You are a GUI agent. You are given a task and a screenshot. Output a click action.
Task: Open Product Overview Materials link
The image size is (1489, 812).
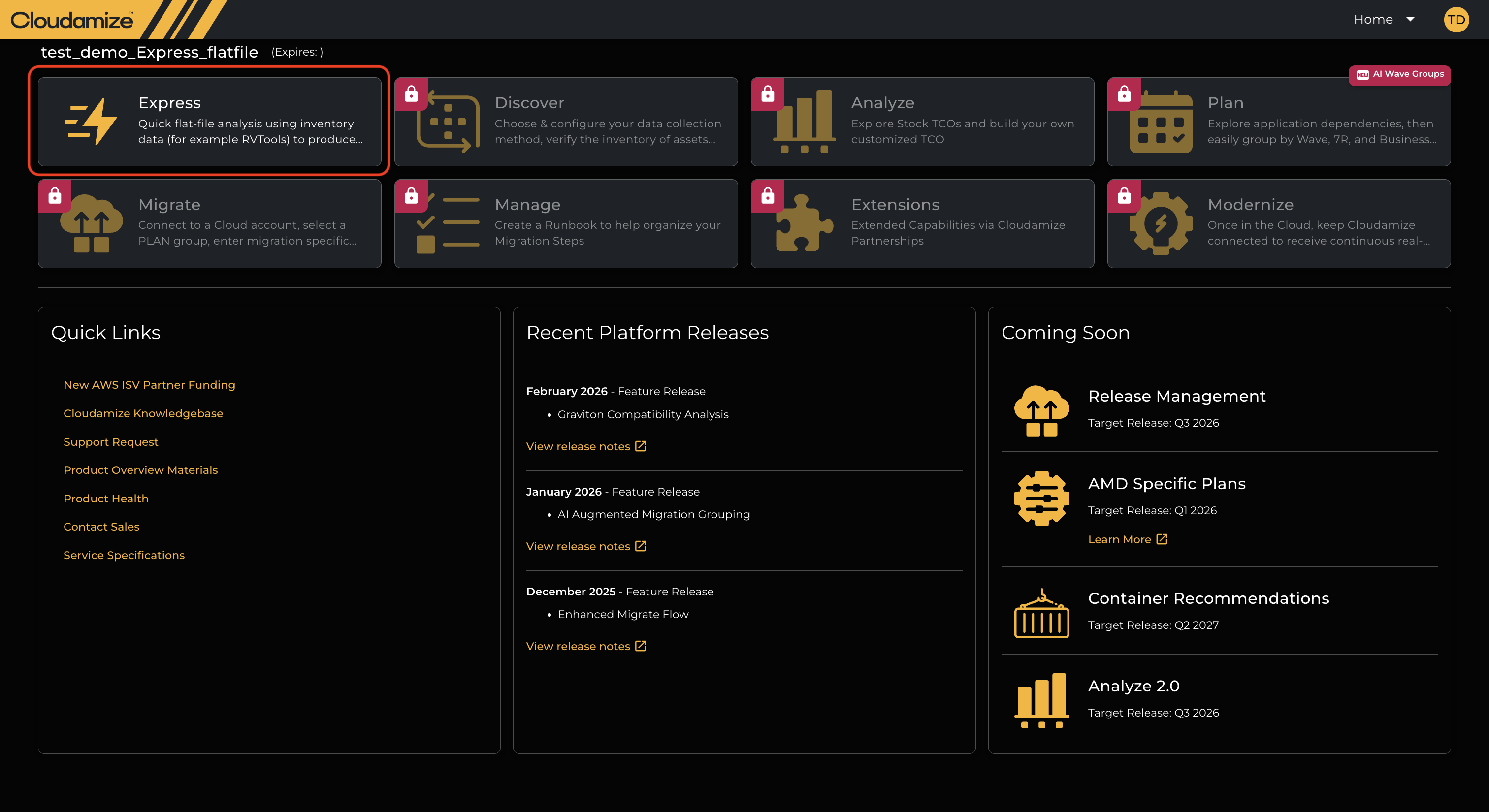coord(140,470)
